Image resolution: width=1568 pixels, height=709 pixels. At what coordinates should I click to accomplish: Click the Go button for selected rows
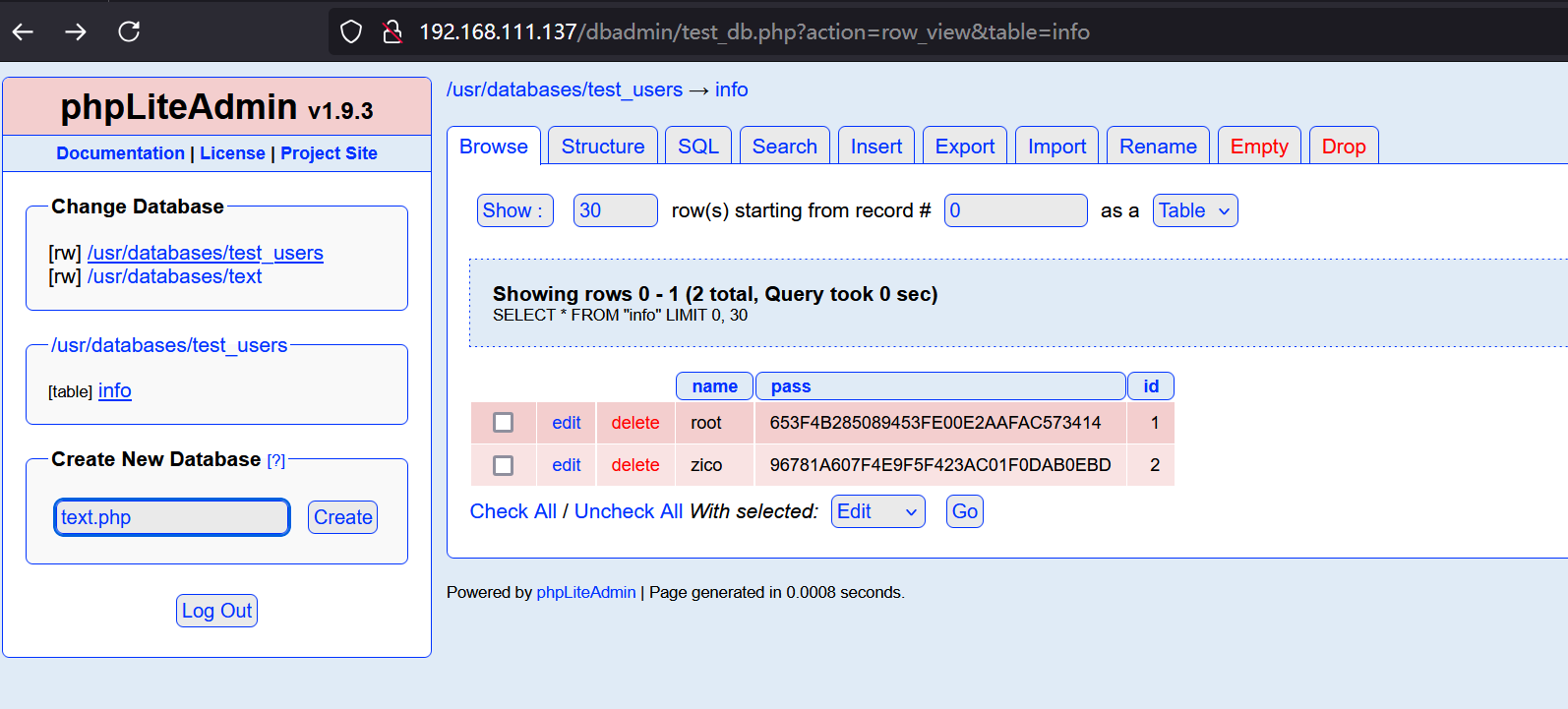pyautogui.click(x=965, y=511)
